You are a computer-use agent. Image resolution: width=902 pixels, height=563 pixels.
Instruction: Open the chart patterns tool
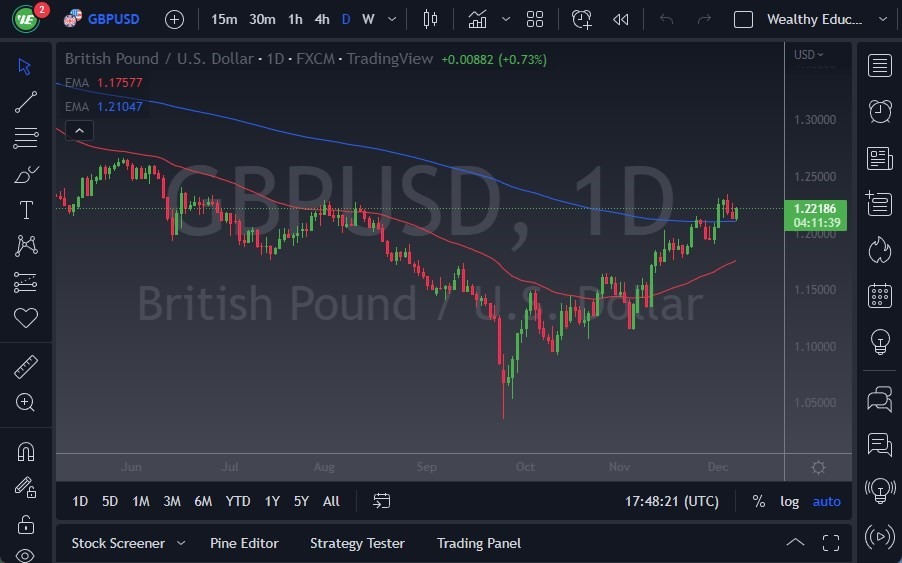[x=26, y=246]
